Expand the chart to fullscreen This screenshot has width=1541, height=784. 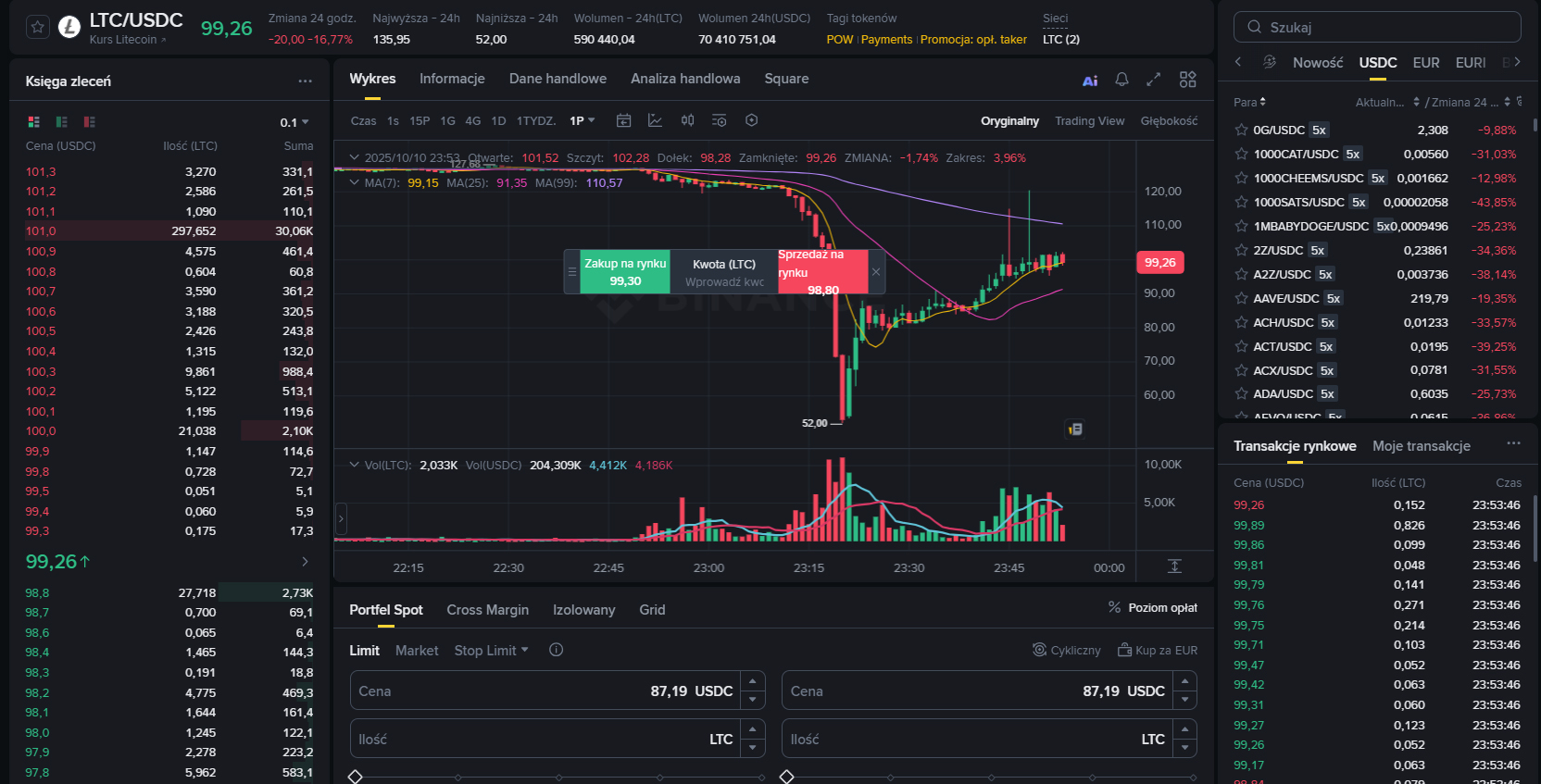pyautogui.click(x=1153, y=80)
